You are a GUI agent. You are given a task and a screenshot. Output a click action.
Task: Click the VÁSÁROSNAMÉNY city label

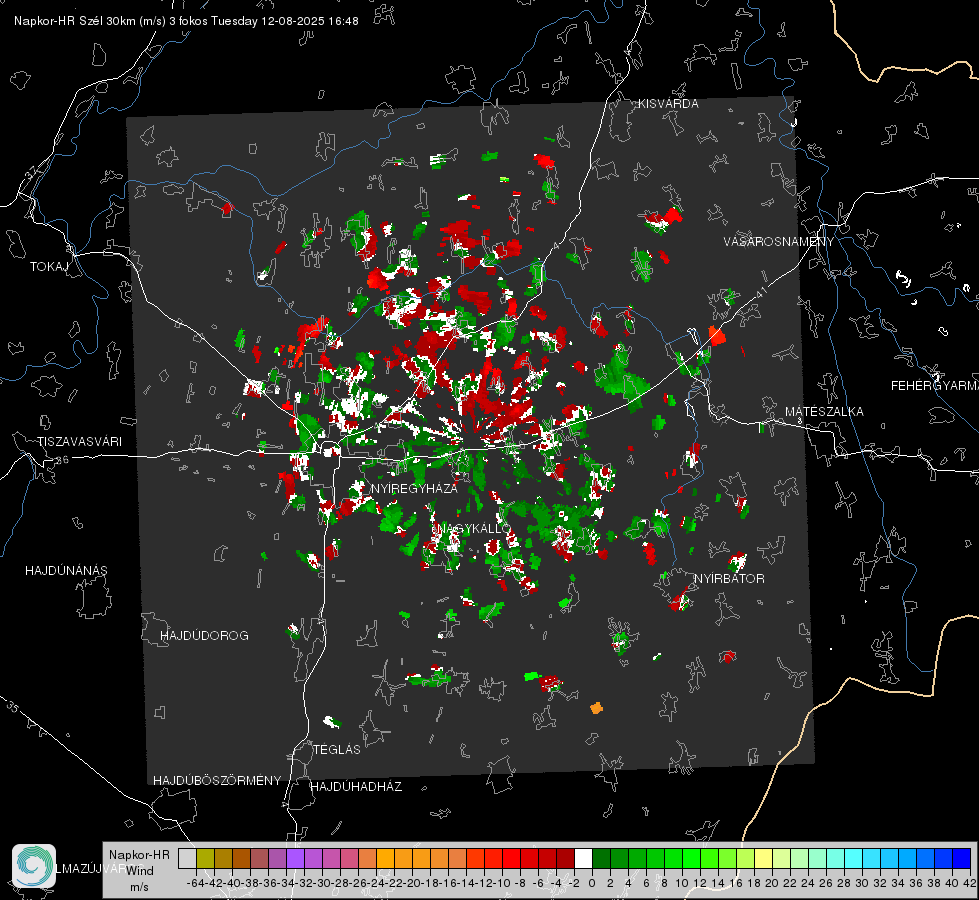point(779,242)
